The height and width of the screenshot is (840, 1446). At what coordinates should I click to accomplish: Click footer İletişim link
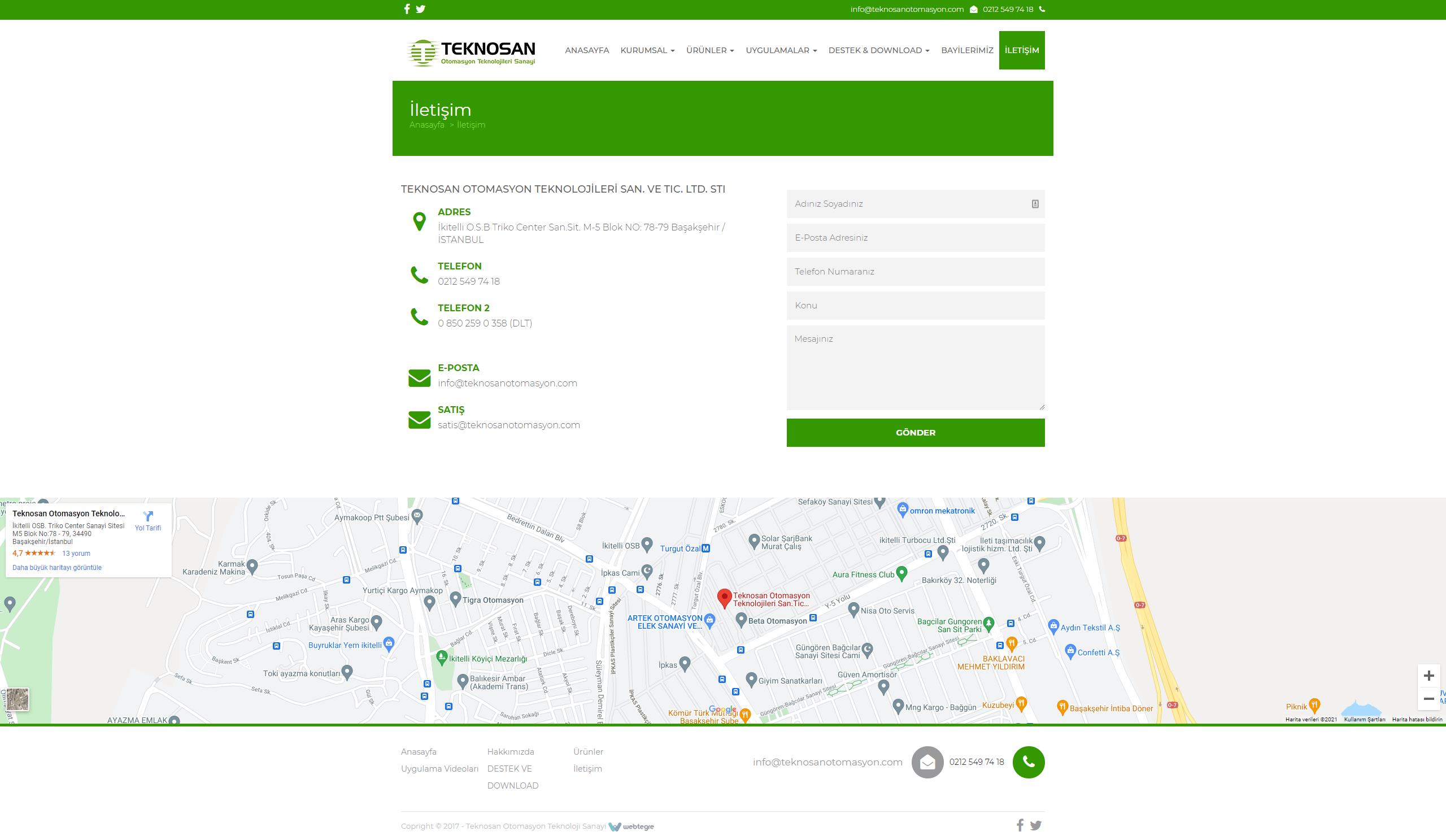(587, 769)
